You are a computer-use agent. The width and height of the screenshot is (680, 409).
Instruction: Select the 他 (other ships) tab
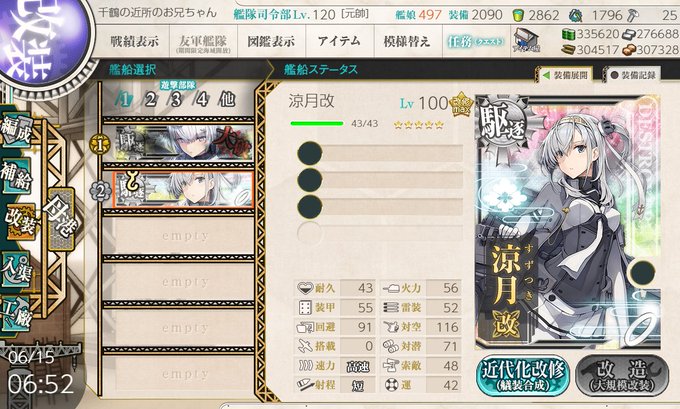(x=227, y=100)
